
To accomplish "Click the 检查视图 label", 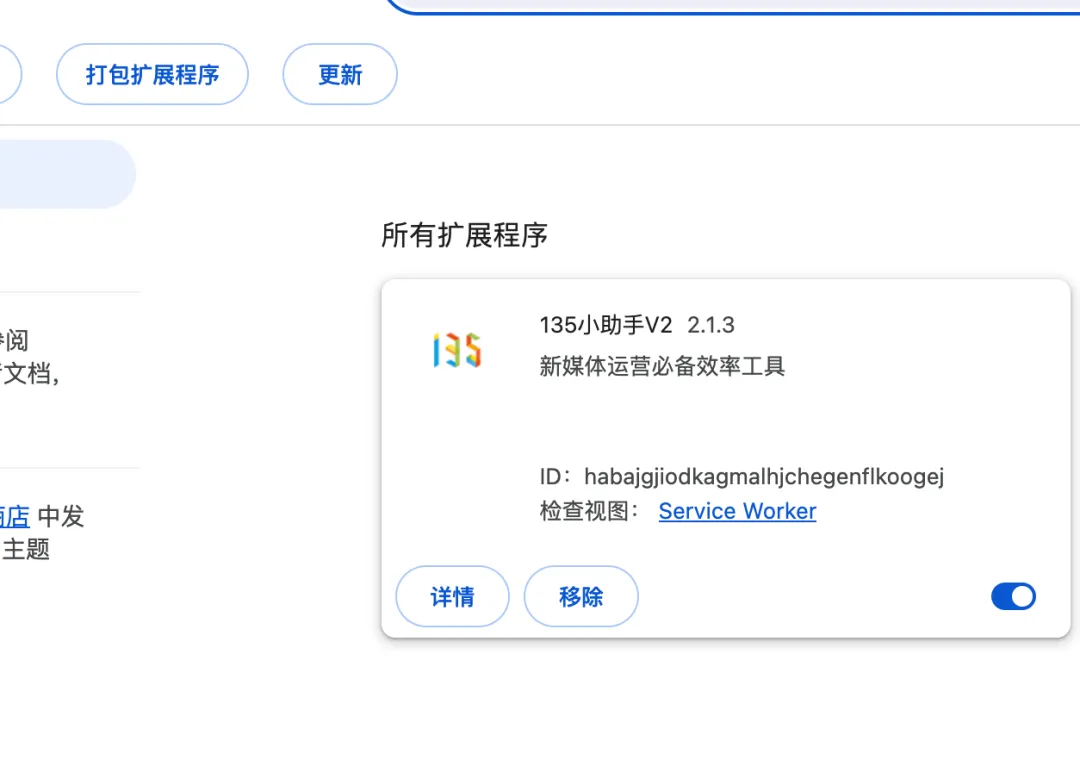I will tap(590, 511).
